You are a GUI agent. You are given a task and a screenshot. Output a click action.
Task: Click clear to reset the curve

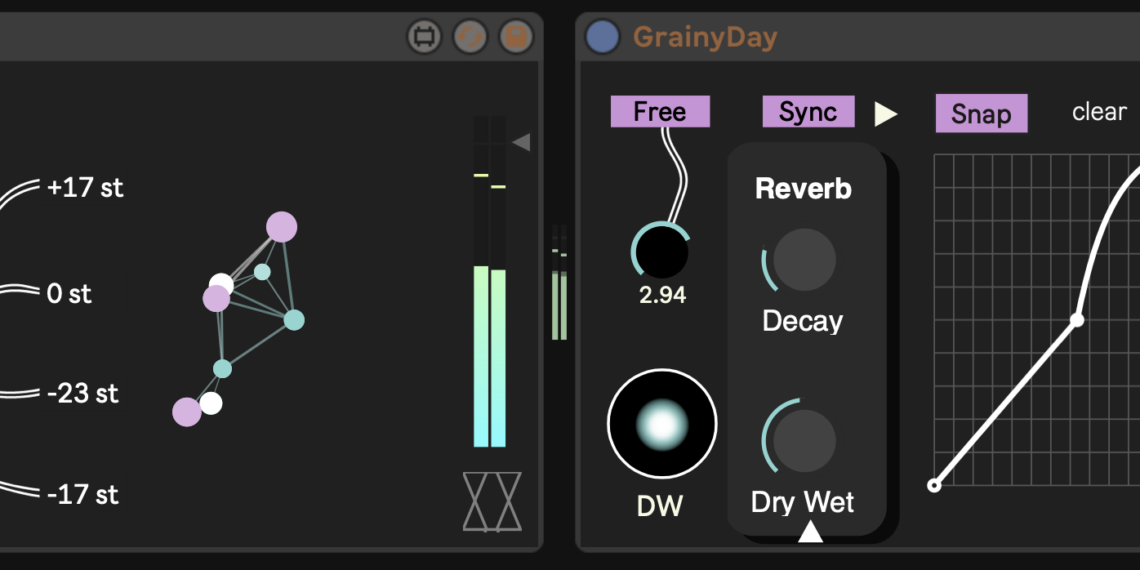[x=1099, y=112]
